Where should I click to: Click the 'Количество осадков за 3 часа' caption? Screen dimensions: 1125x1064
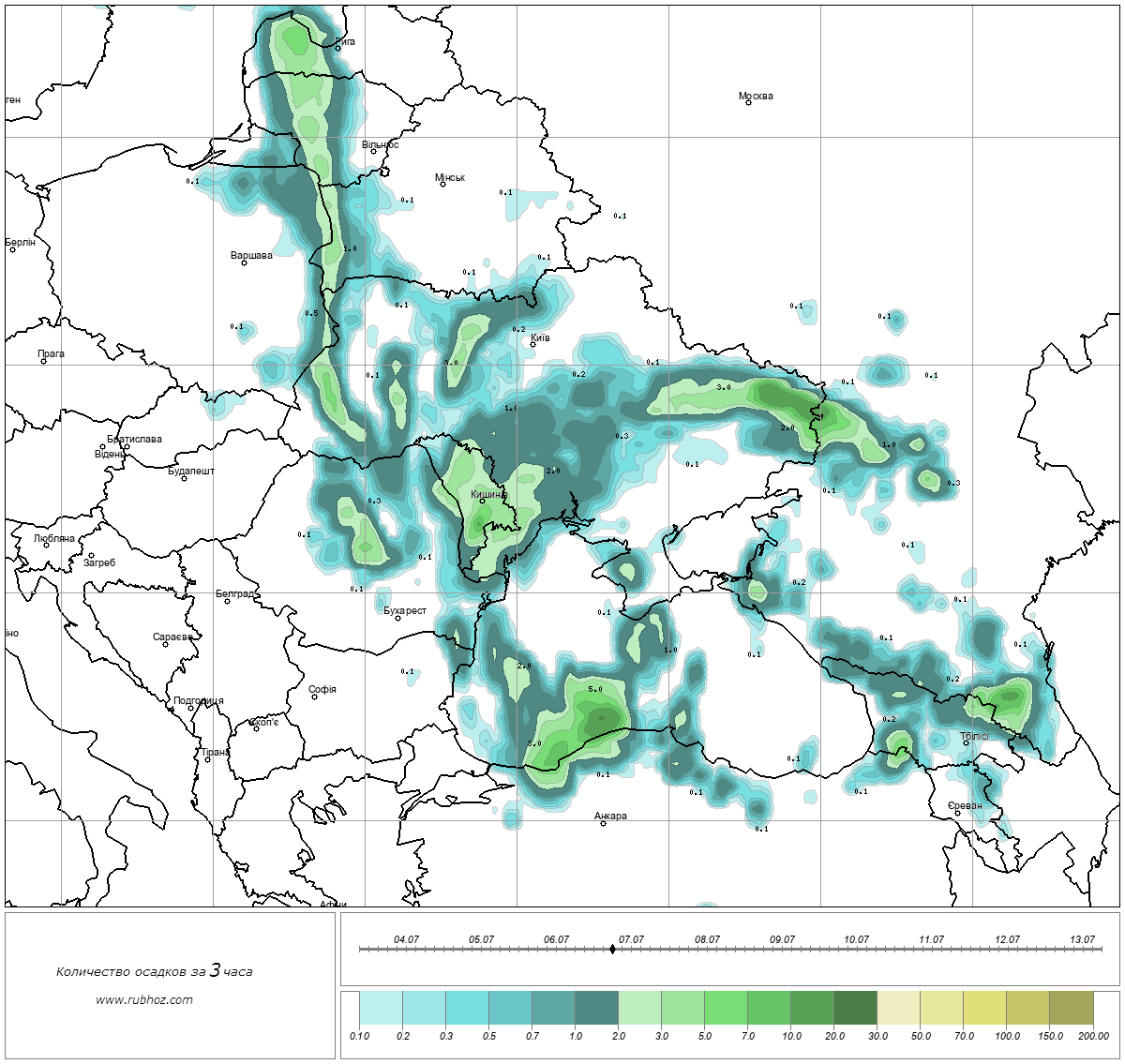tap(154, 971)
